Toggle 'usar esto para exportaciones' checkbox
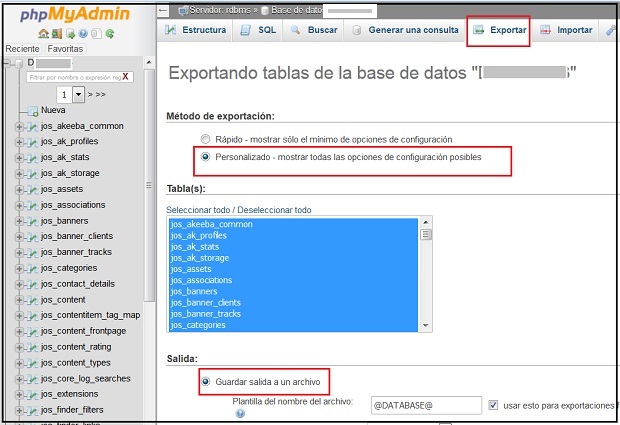The width and height of the screenshot is (620, 425). tap(493, 405)
